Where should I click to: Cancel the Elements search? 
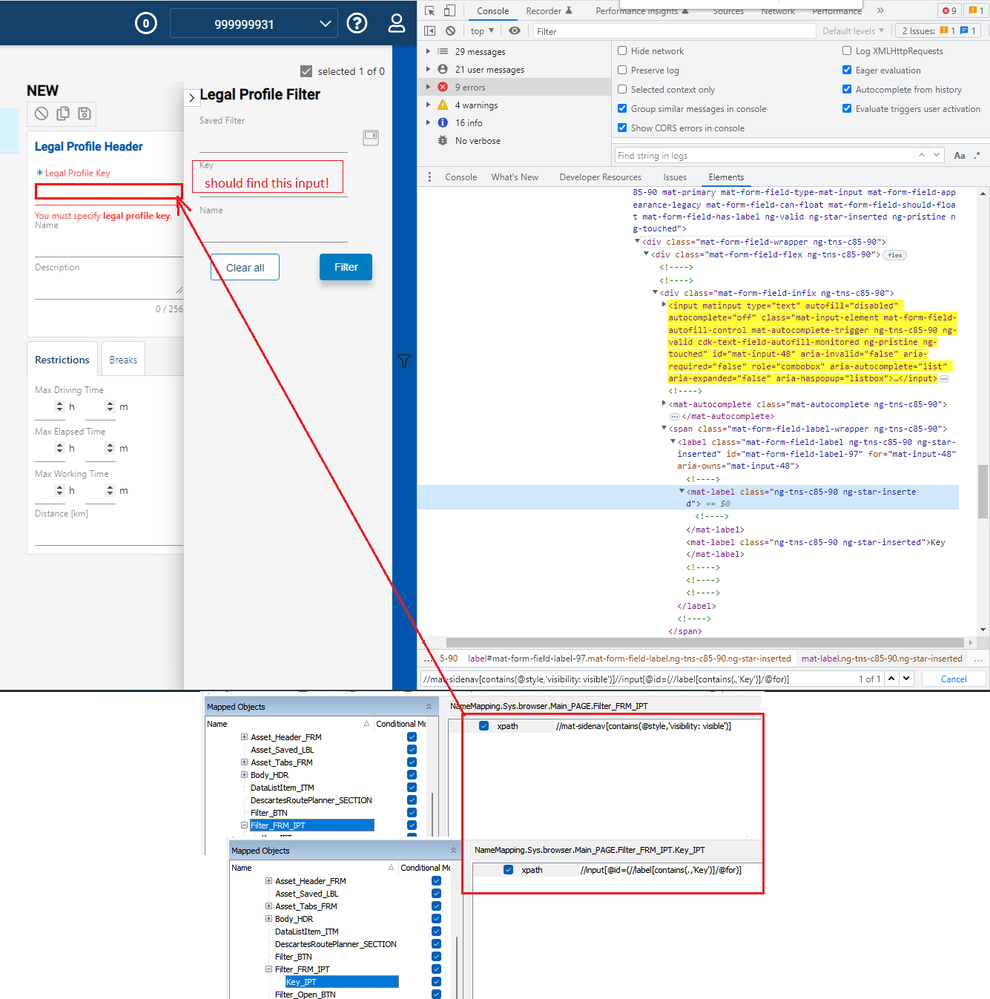pos(954,679)
